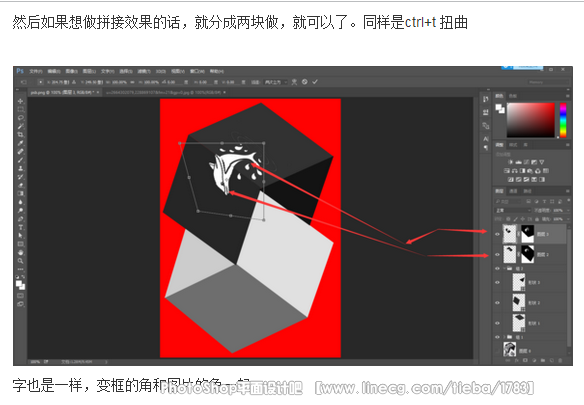The image size is (584, 405).
Task: Pick a color in the red color field
Action: (x=531, y=120)
